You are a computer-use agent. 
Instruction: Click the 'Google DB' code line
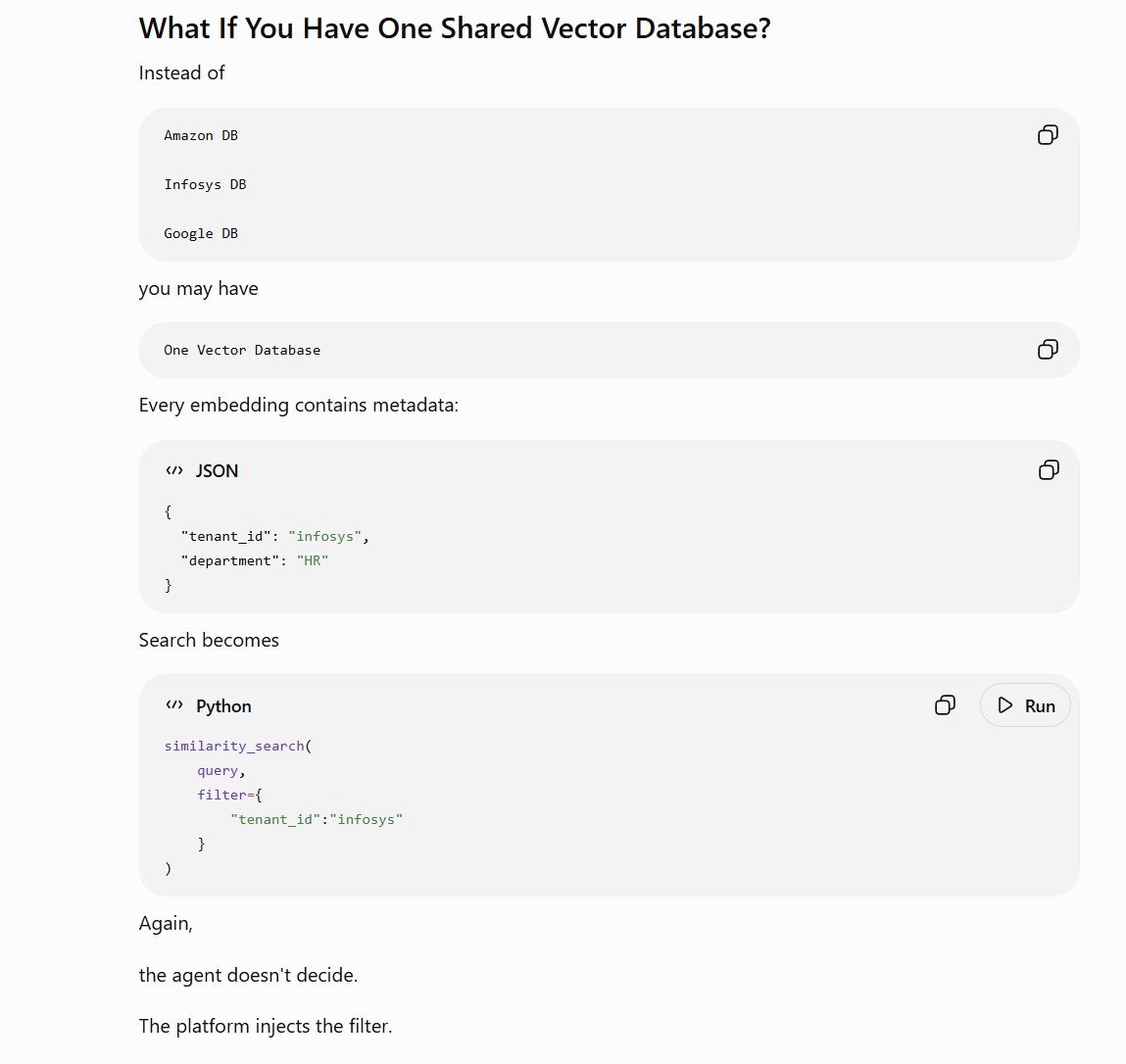(201, 233)
